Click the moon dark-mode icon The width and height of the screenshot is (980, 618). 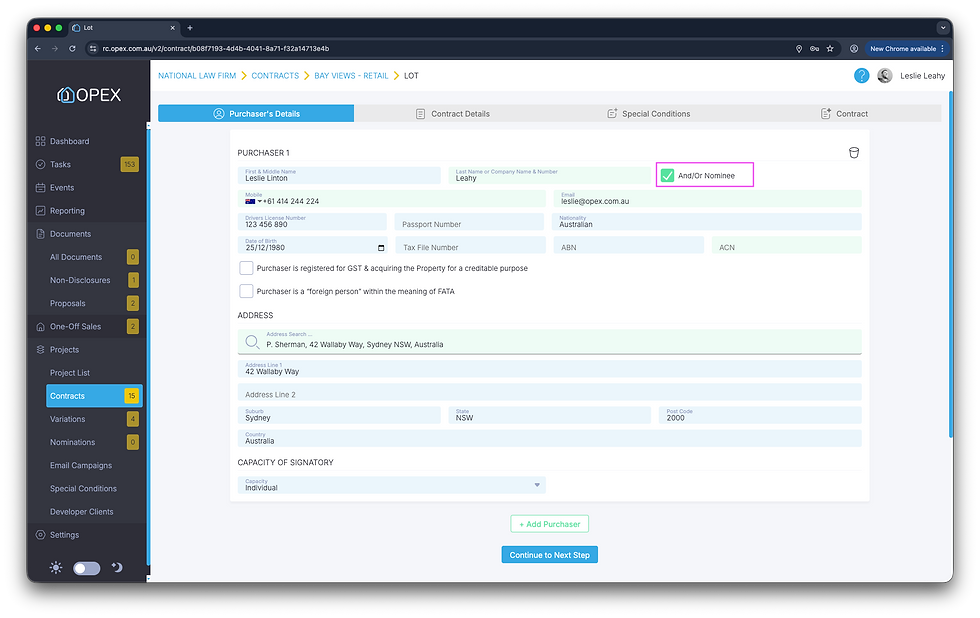click(117, 567)
